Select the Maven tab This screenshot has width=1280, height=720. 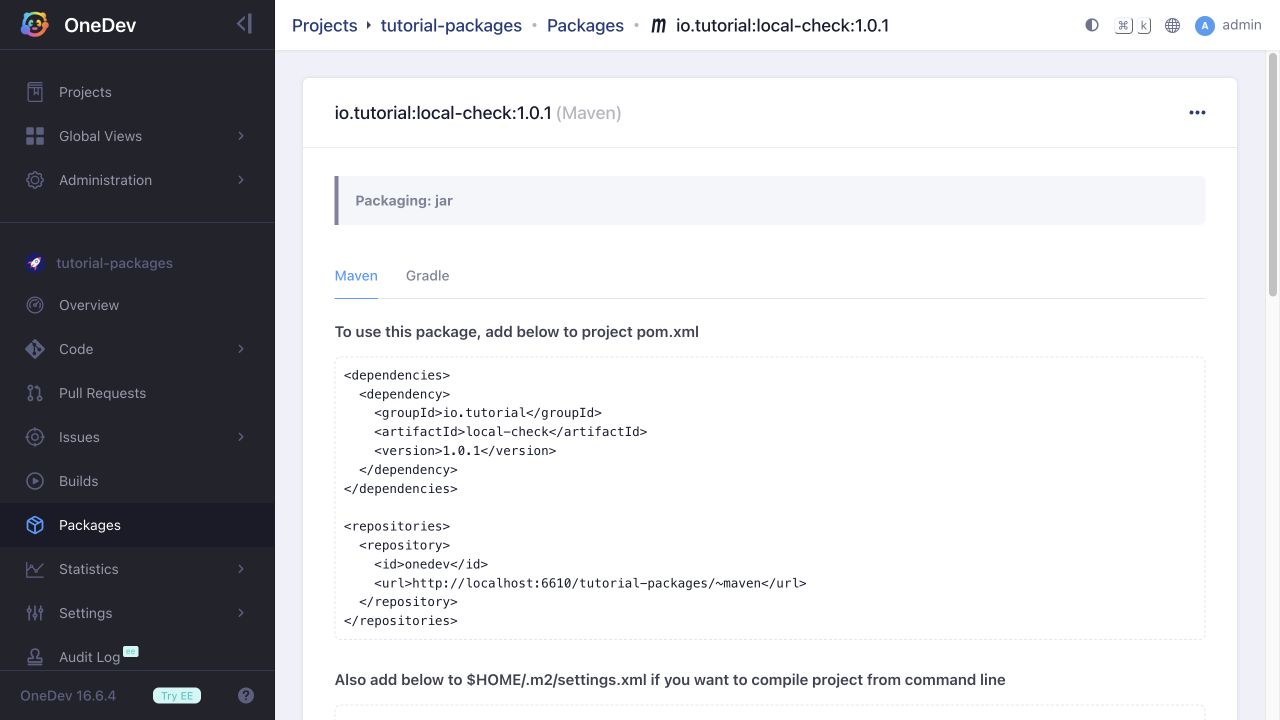(x=356, y=276)
